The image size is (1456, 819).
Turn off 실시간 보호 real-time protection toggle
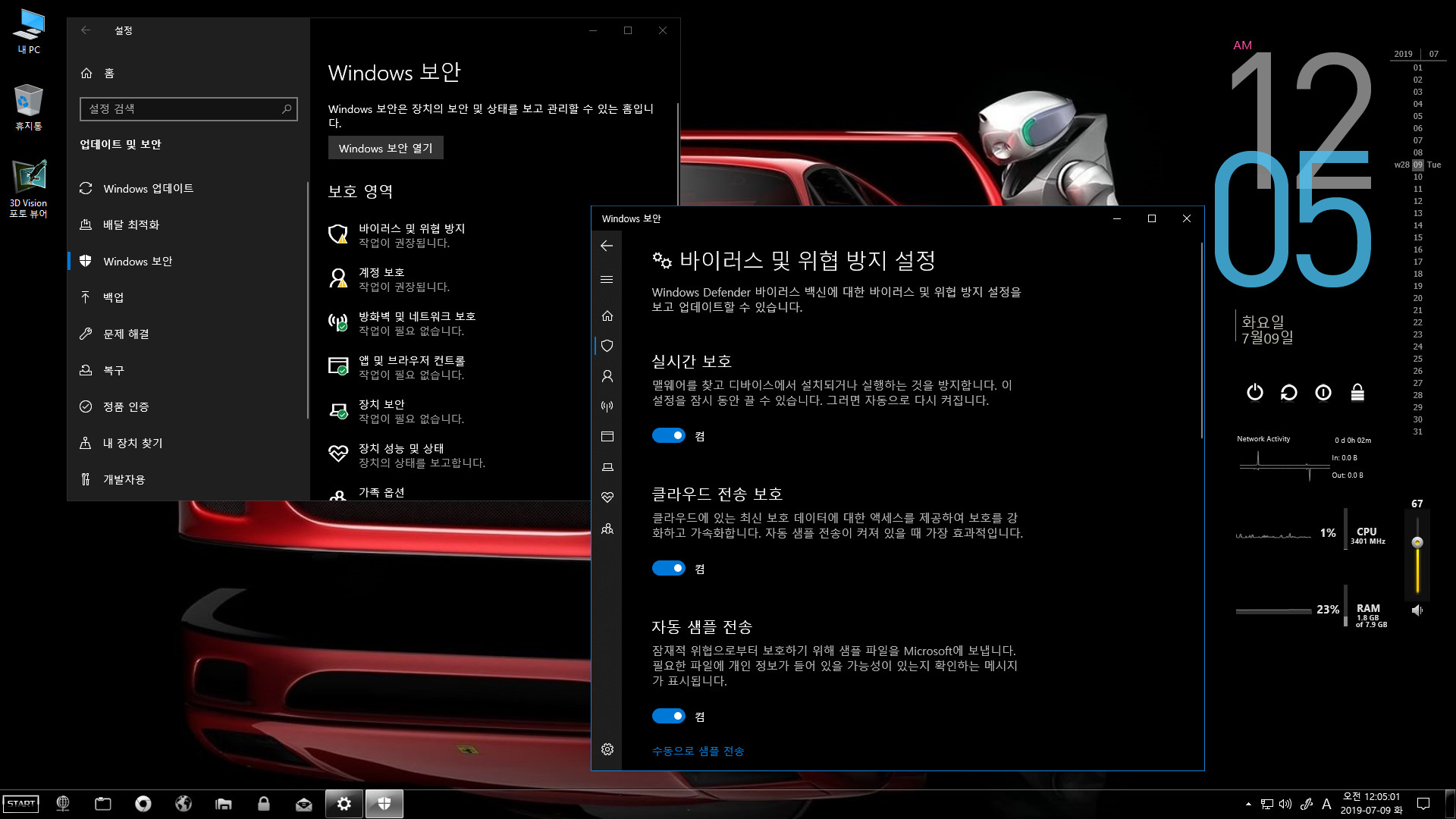click(668, 435)
